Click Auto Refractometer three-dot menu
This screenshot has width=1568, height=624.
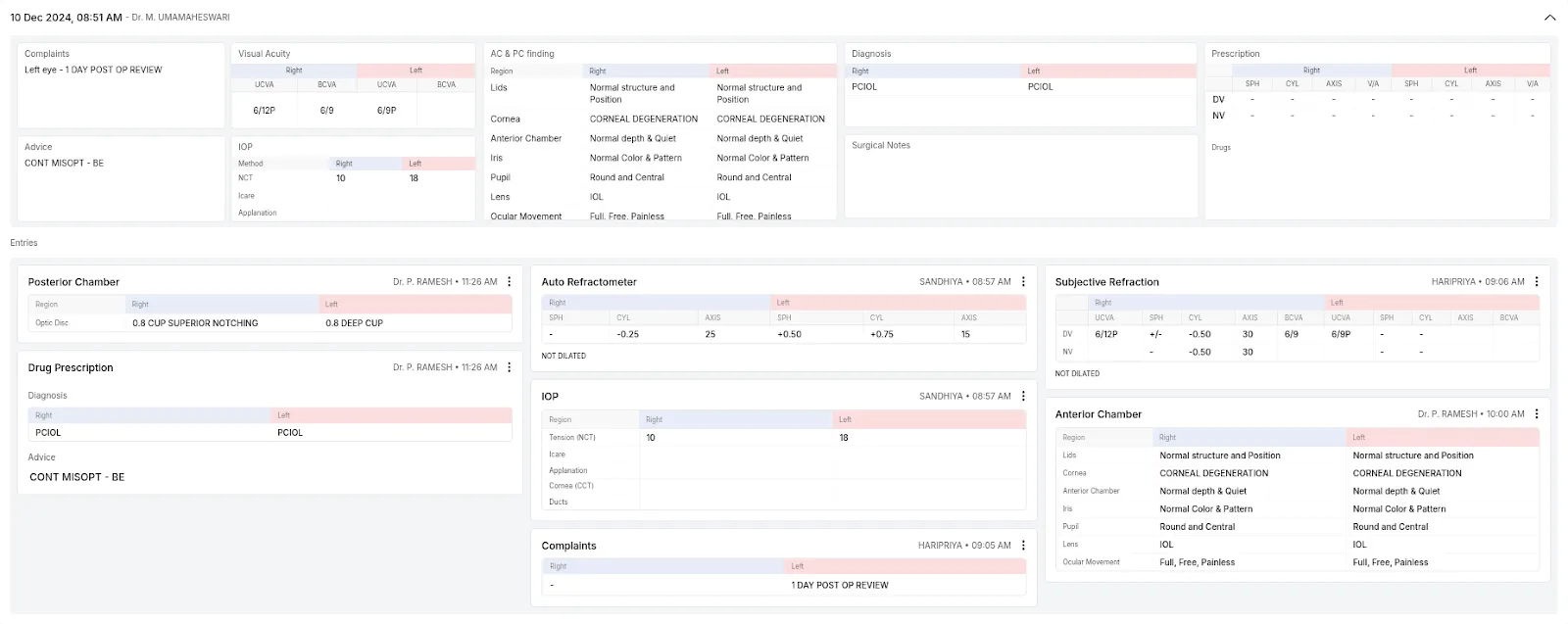click(1023, 282)
